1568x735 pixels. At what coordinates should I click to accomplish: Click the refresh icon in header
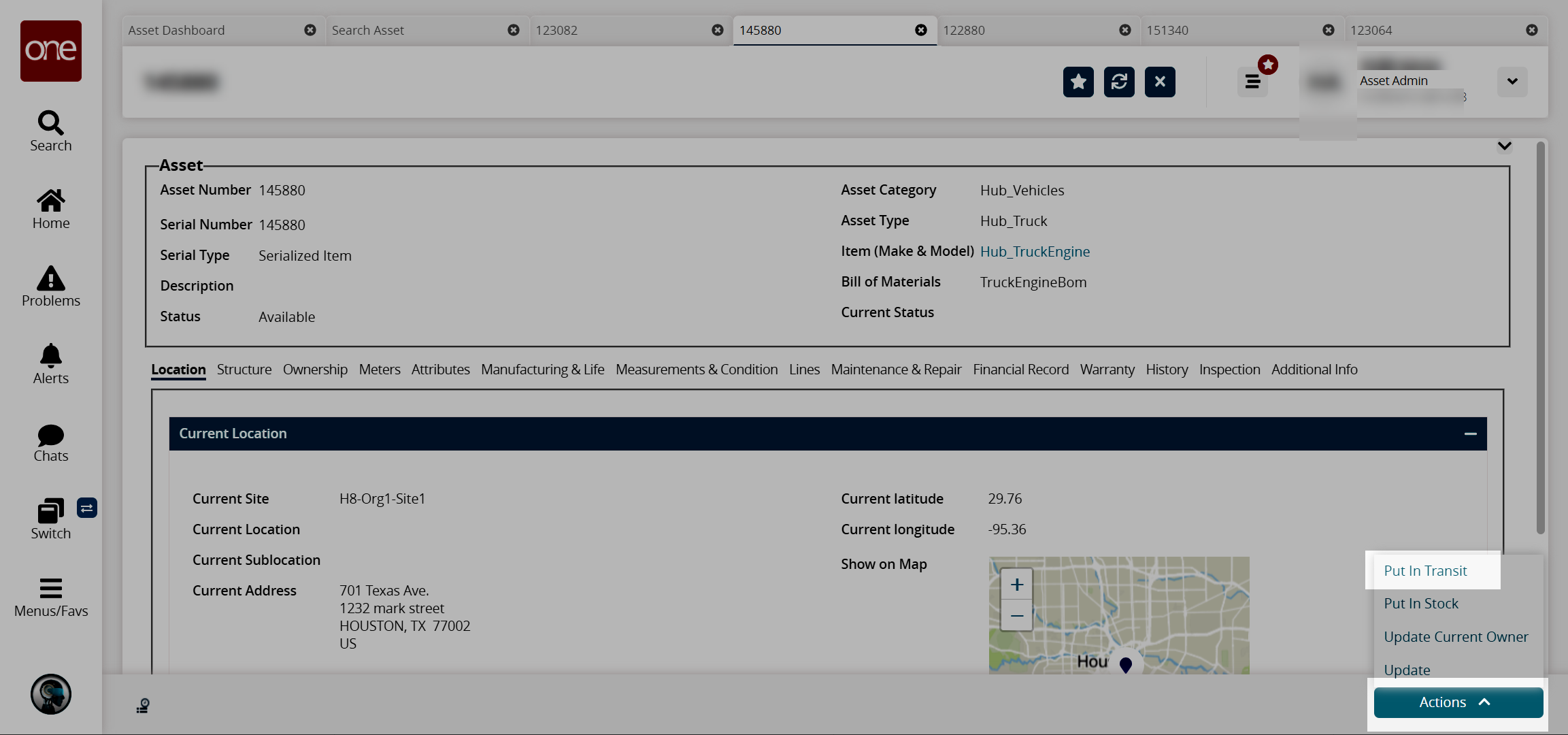(1119, 82)
